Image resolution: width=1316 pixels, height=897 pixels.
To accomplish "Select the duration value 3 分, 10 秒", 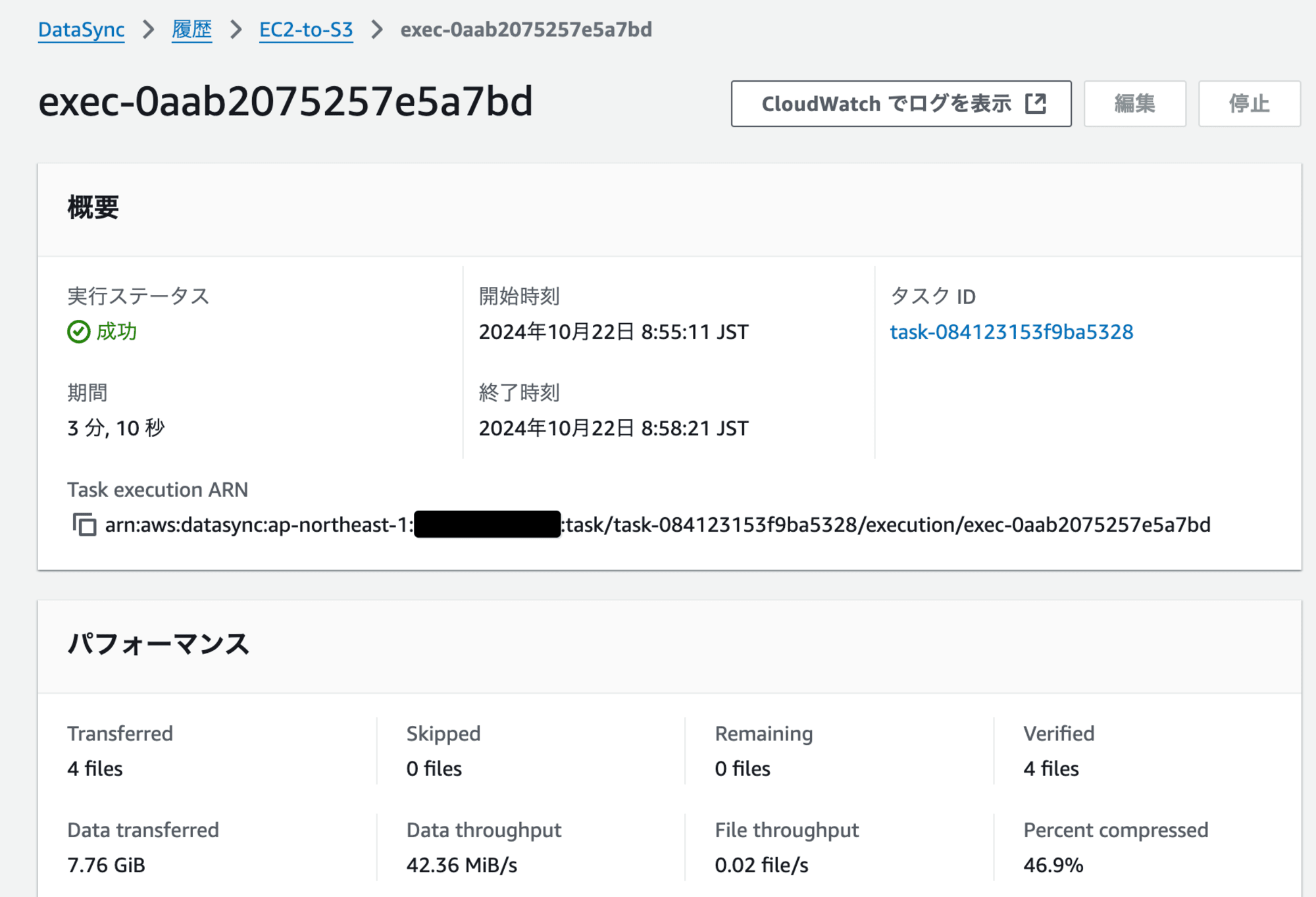I will (x=116, y=428).
